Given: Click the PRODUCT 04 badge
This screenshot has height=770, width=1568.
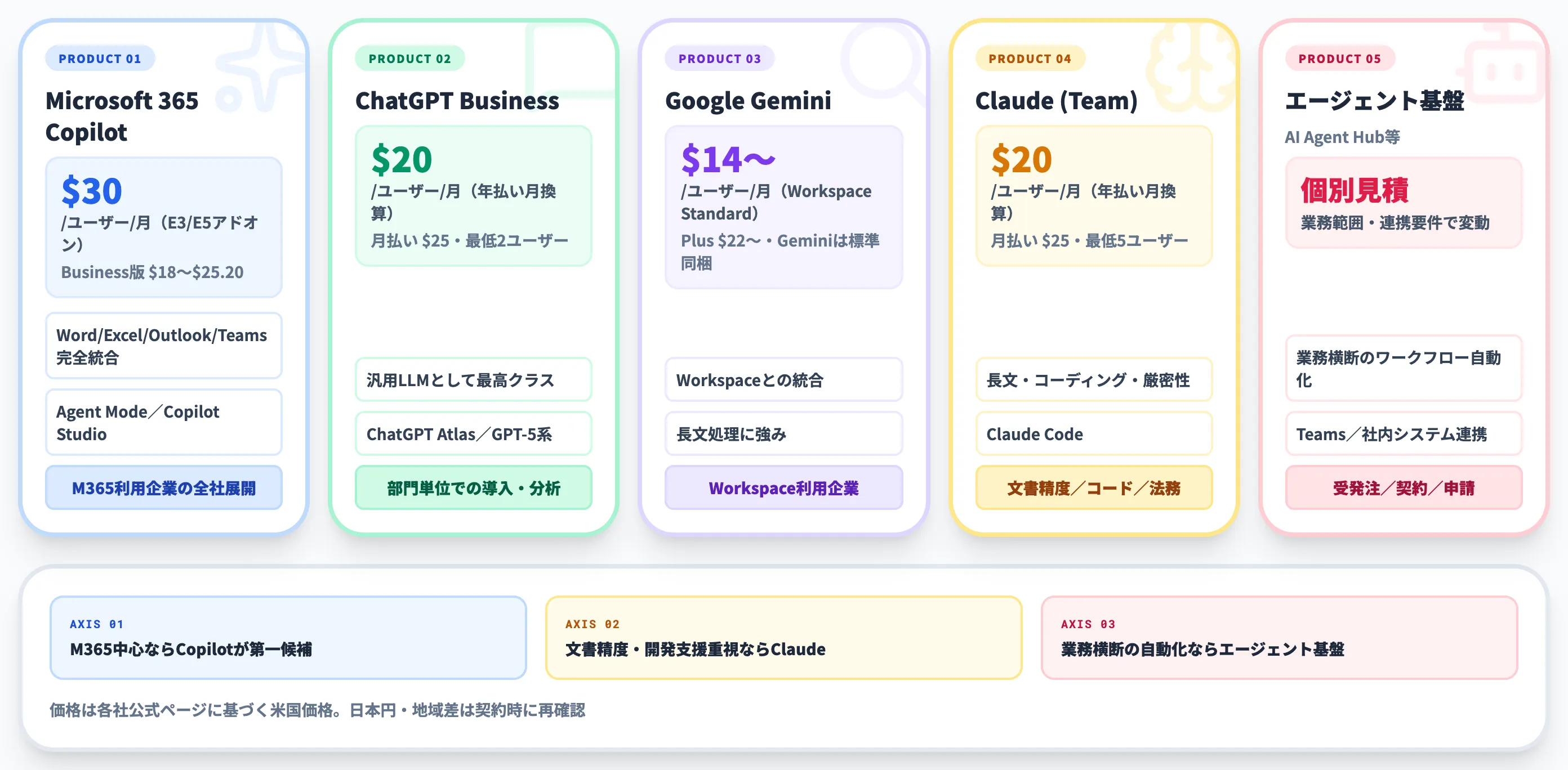Looking at the screenshot, I should (1030, 59).
